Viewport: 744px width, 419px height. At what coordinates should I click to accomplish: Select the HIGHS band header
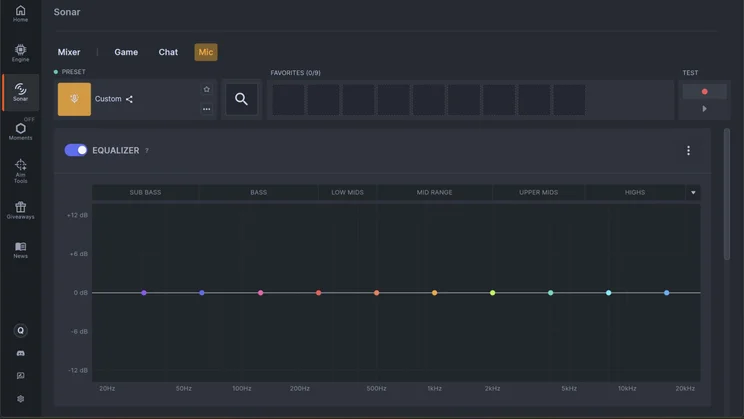(635, 192)
